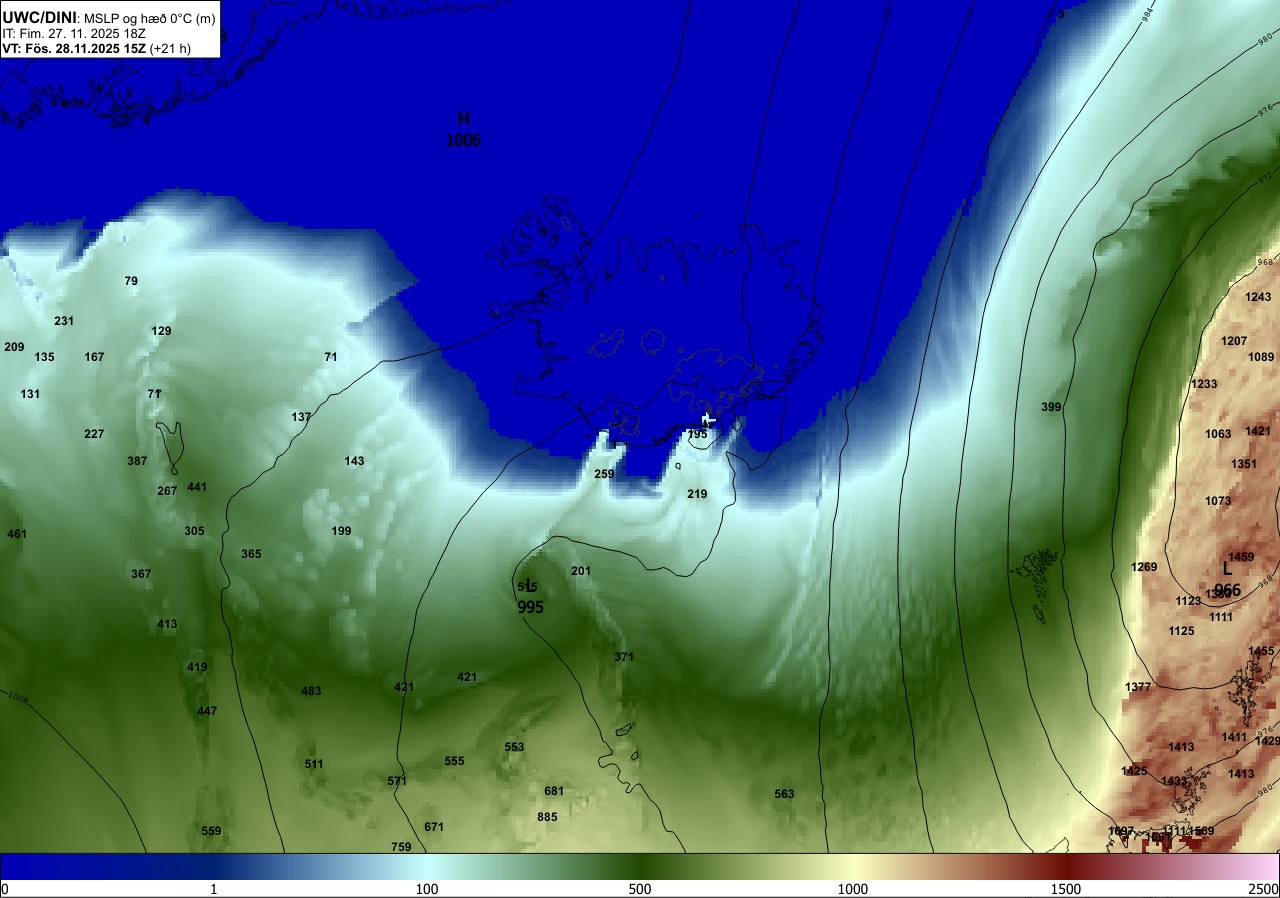Screen dimensions: 1280x898
Task: Click the height value 131
Action: point(30,394)
